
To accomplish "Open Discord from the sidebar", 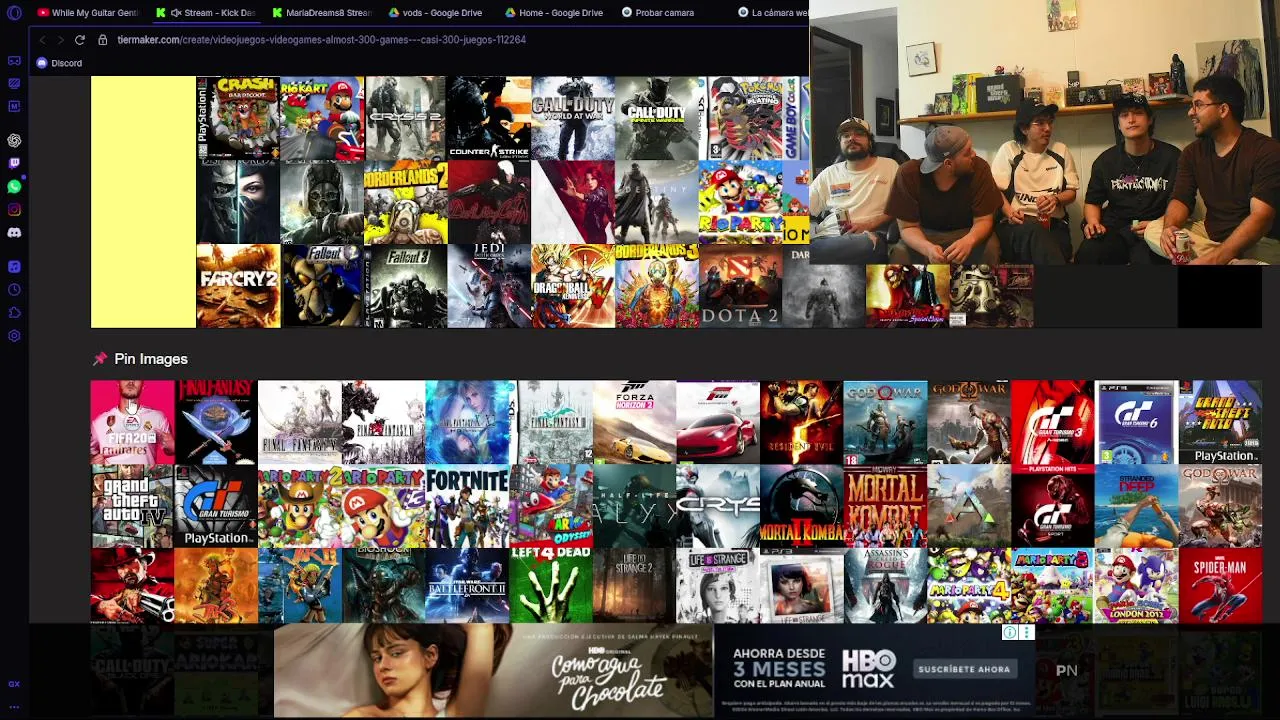I will (x=14, y=232).
